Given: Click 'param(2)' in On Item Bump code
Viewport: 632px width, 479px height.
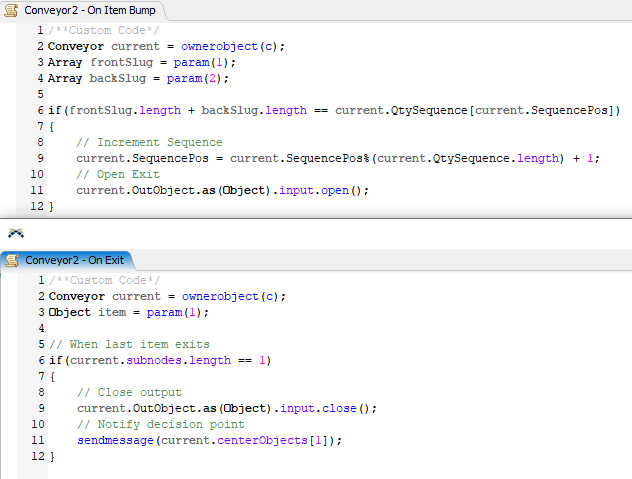Looking at the screenshot, I should pyautogui.click(x=194, y=78).
